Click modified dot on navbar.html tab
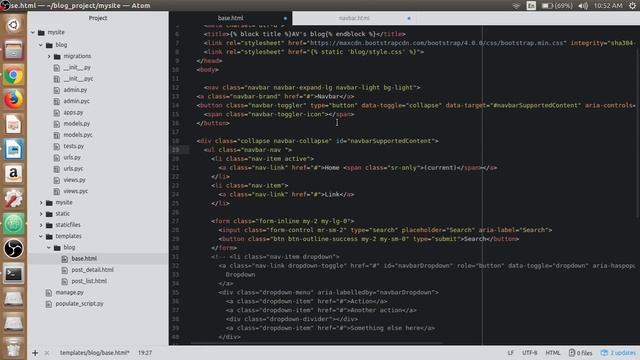Screen dimensions: 640x360 tap(409, 18)
